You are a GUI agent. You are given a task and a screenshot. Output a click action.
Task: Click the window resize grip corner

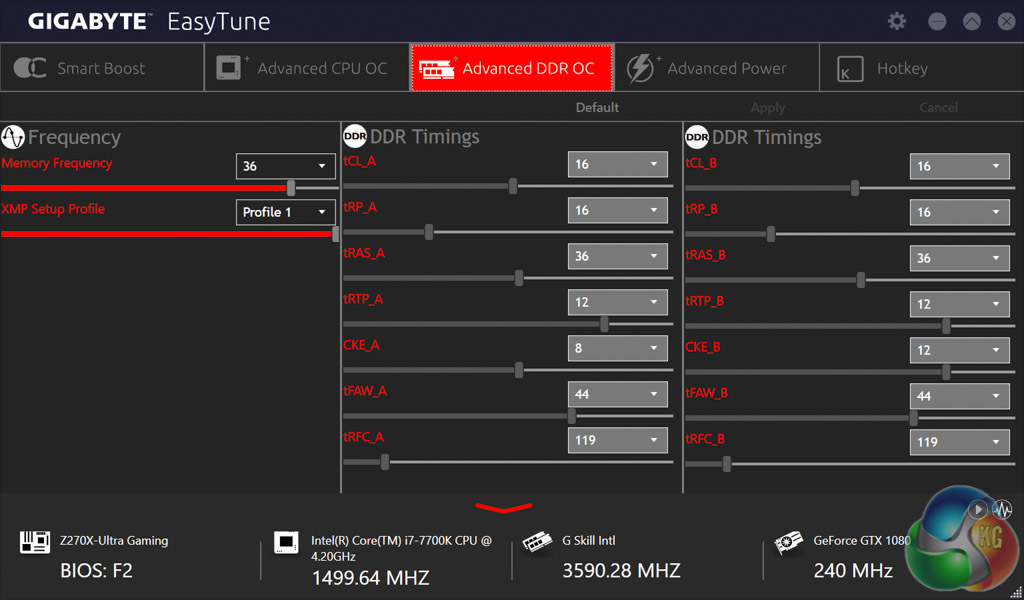pos(1017,593)
